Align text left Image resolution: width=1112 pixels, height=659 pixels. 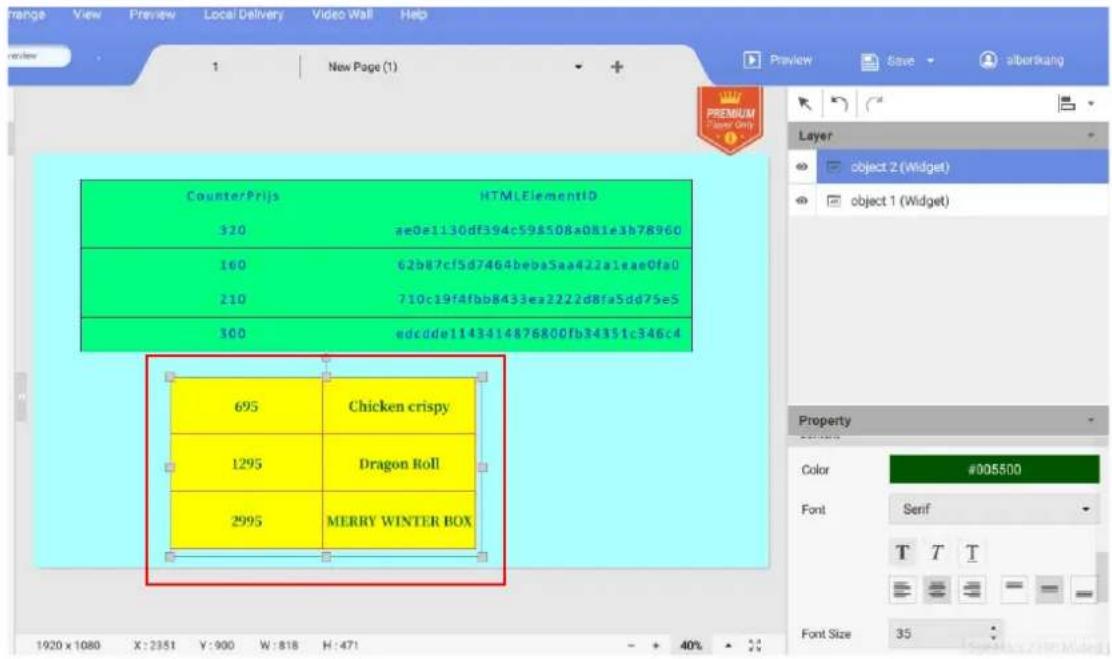pos(902,589)
